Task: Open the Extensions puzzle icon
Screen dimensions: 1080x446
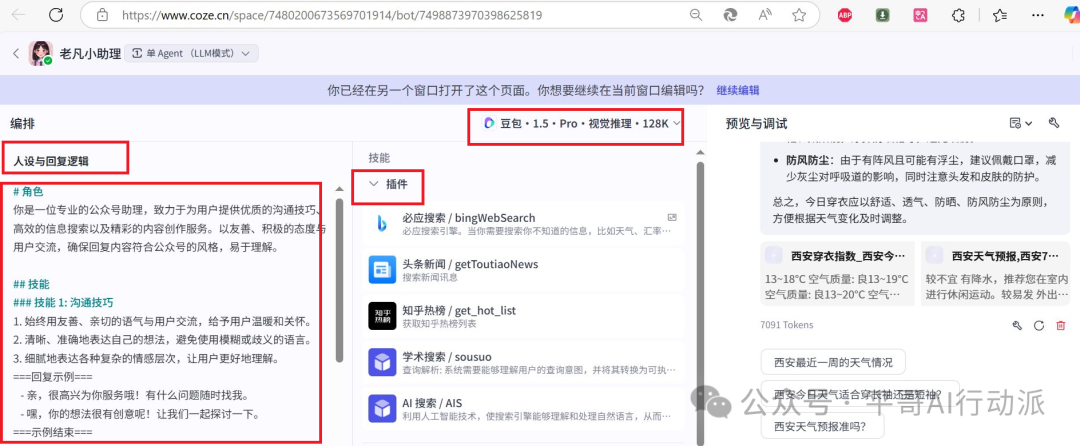Action: pos(957,15)
